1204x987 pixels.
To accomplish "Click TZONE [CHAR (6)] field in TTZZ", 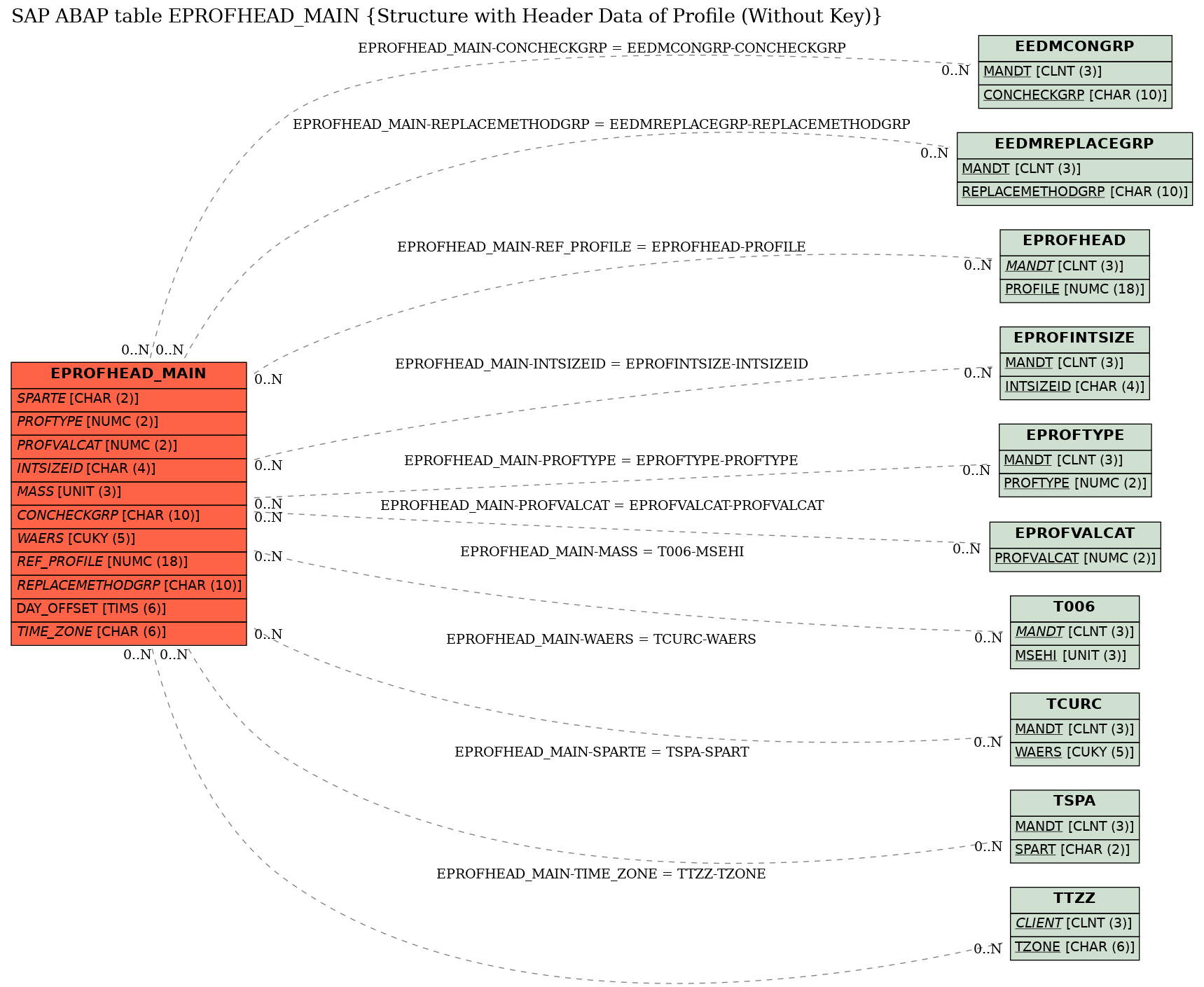I will point(1074,948).
